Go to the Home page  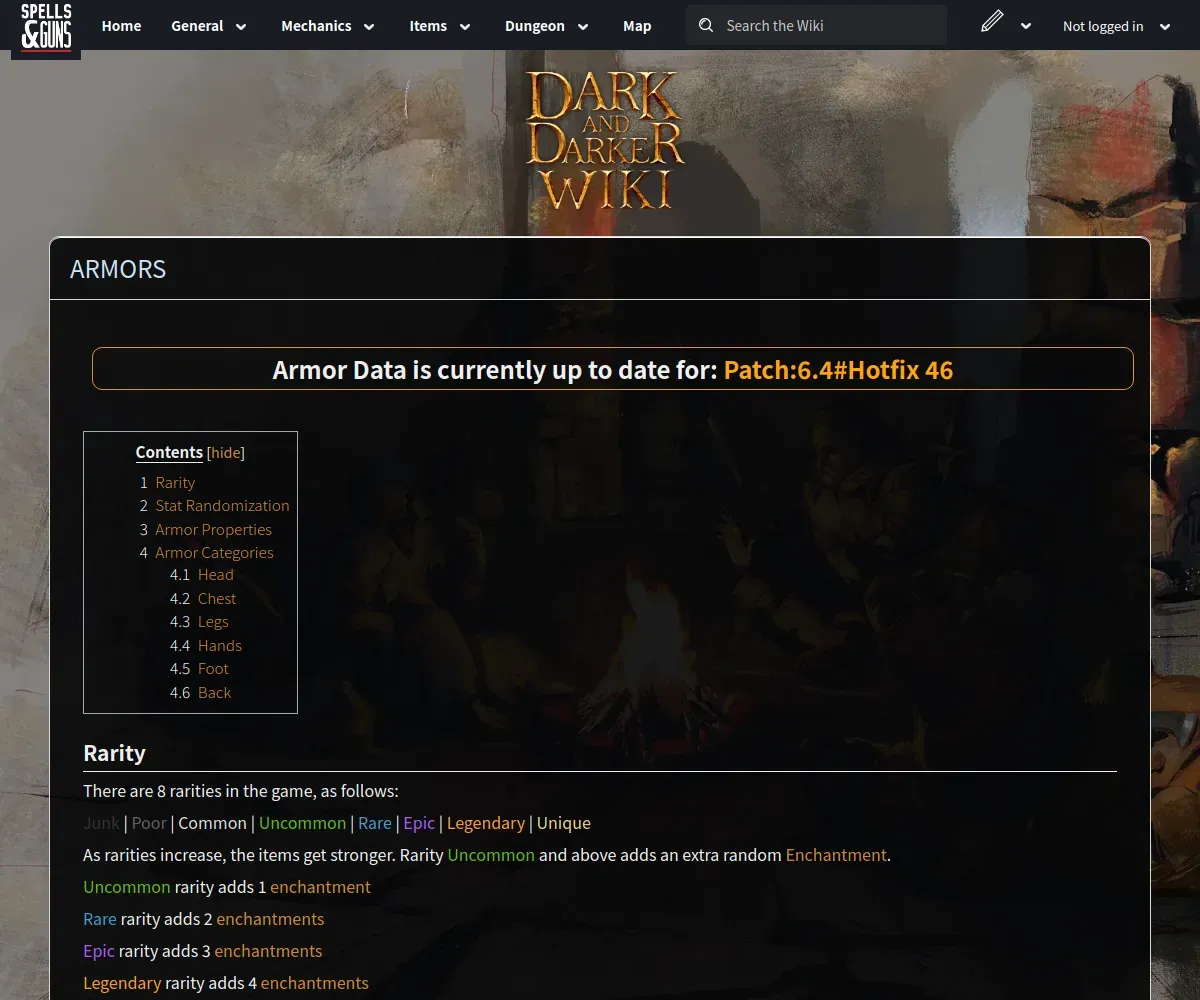pyautogui.click(x=121, y=26)
